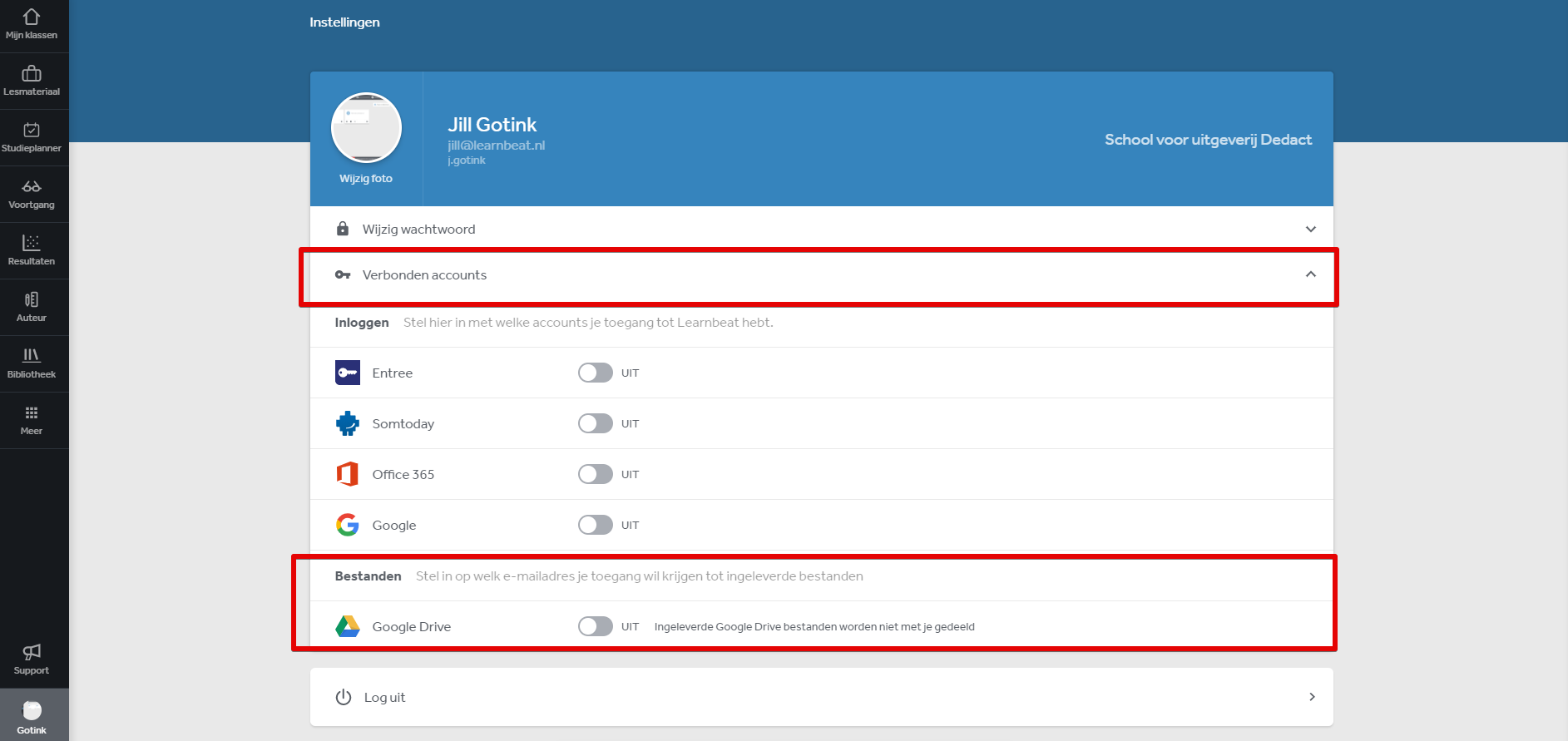The height and width of the screenshot is (741, 1568).
Task: Enable the Google login toggle
Action: tap(596, 525)
